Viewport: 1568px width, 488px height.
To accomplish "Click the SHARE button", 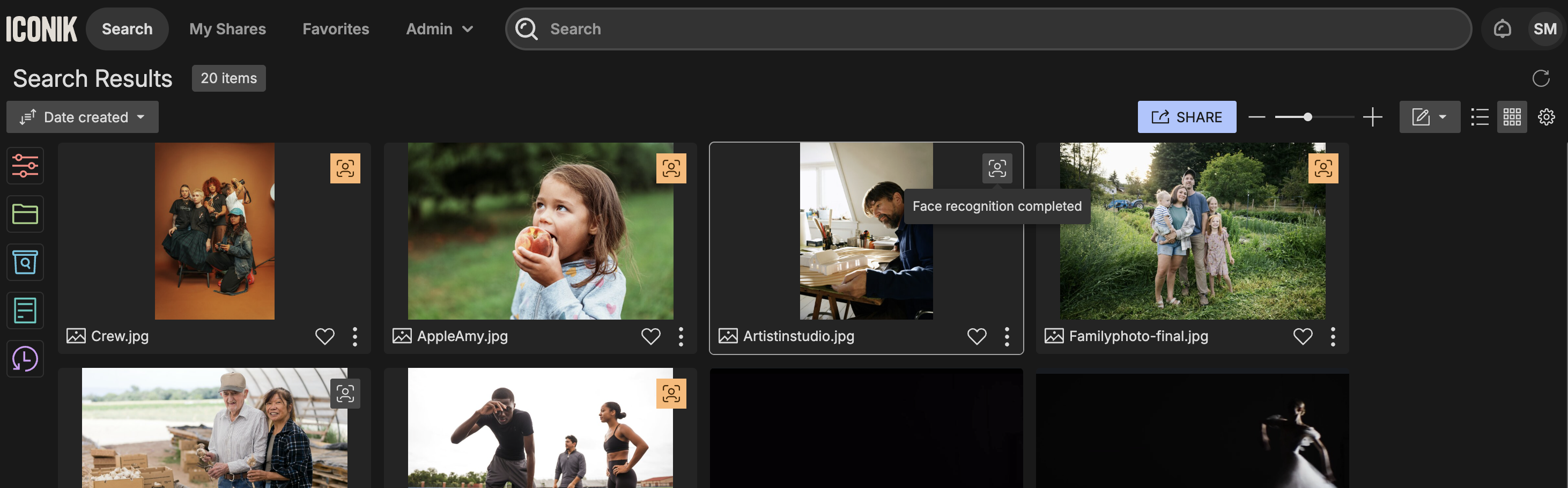I will (1186, 117).
